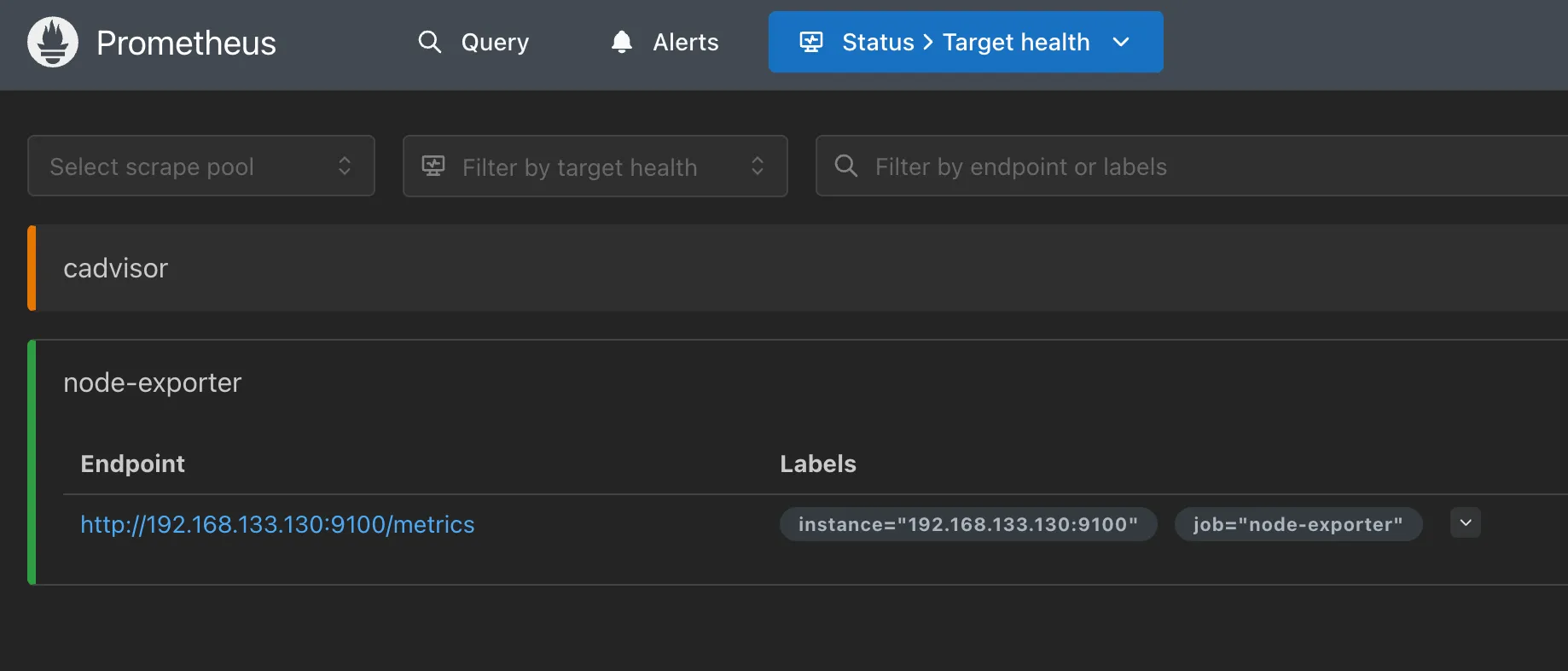Click the monitor icon in the target health filter
Screen dimensions: 1568x671
click(x=433, y=166)
